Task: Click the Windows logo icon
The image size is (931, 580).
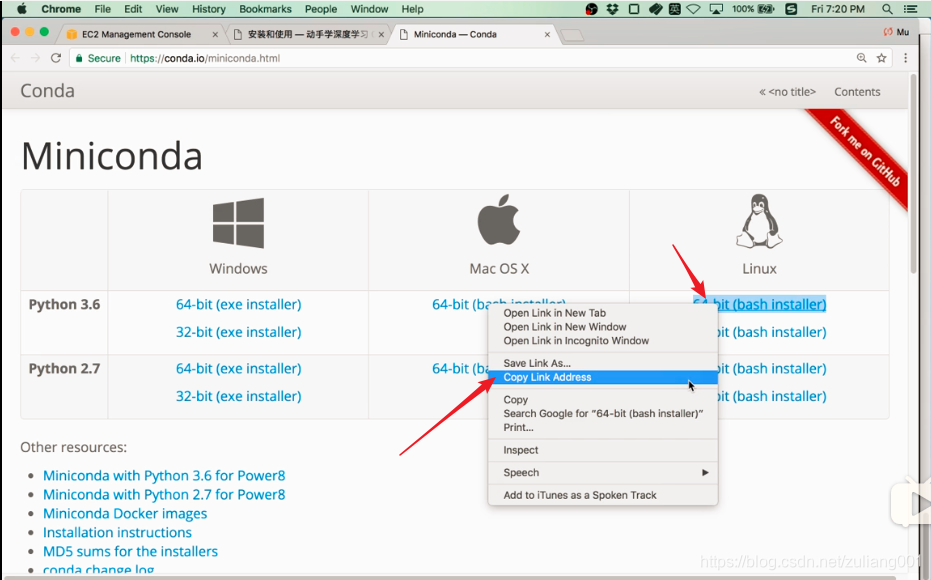Action: (x=238, y=223)
